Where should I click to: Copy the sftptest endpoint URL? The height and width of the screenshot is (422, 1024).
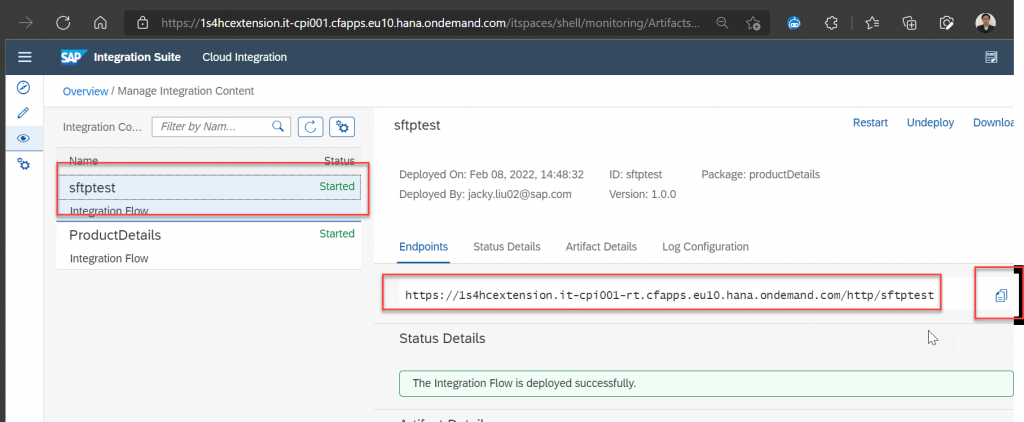(1001, 296)
